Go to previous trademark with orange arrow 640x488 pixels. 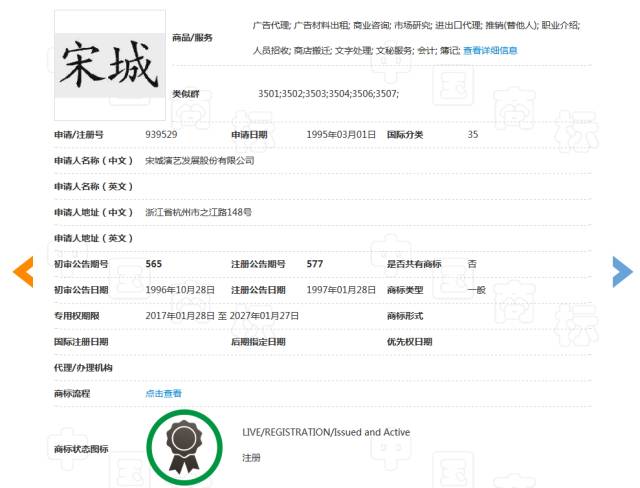tap(23, 272)
